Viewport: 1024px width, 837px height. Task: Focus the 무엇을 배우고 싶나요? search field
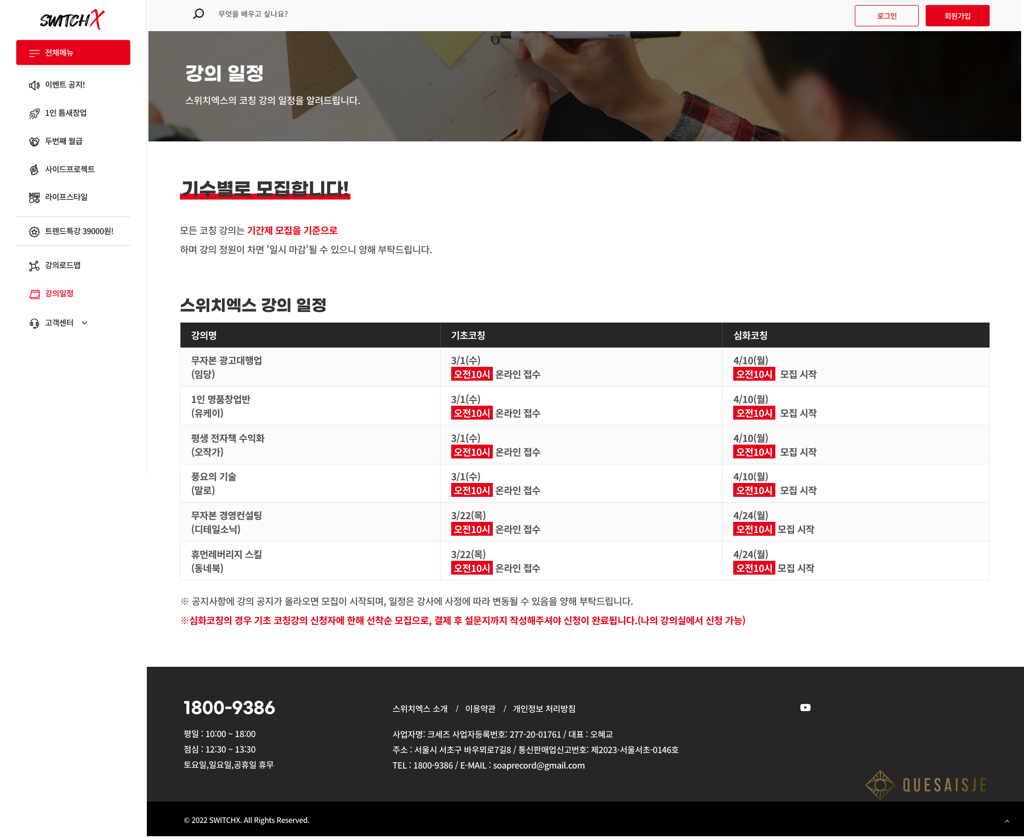253,14
